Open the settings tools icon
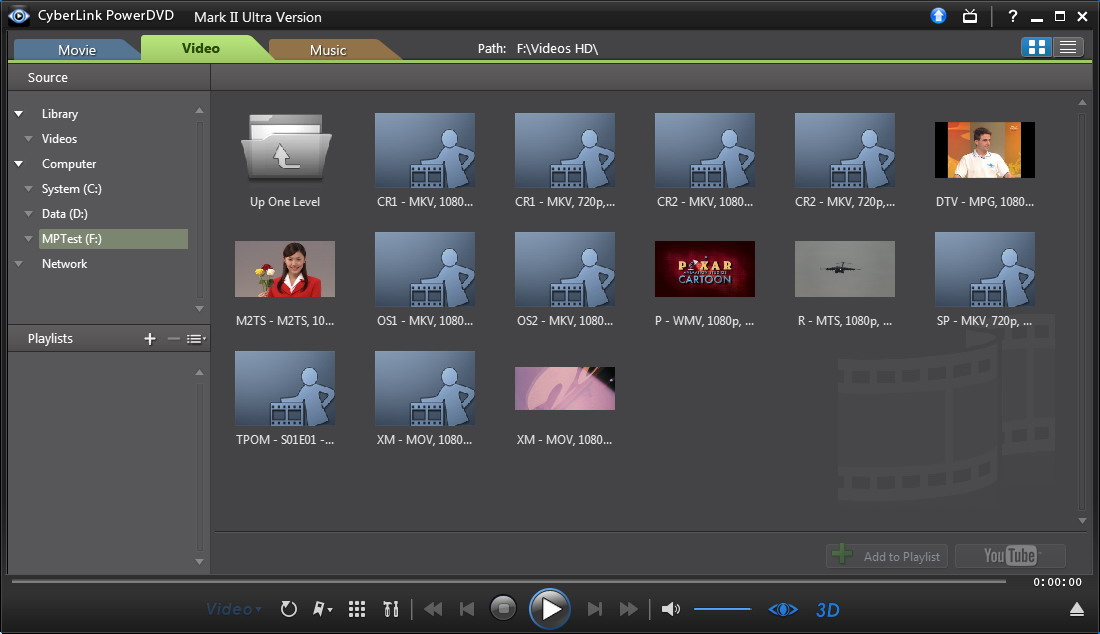The image size is (1100, 634). pos(391,609)
